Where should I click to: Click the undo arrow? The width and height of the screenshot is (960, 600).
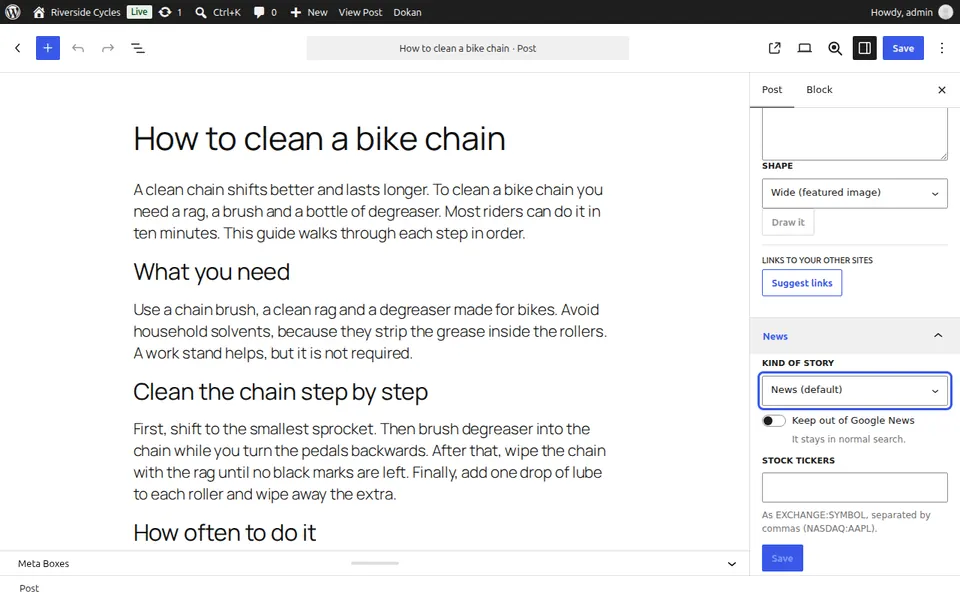(78, 48)
